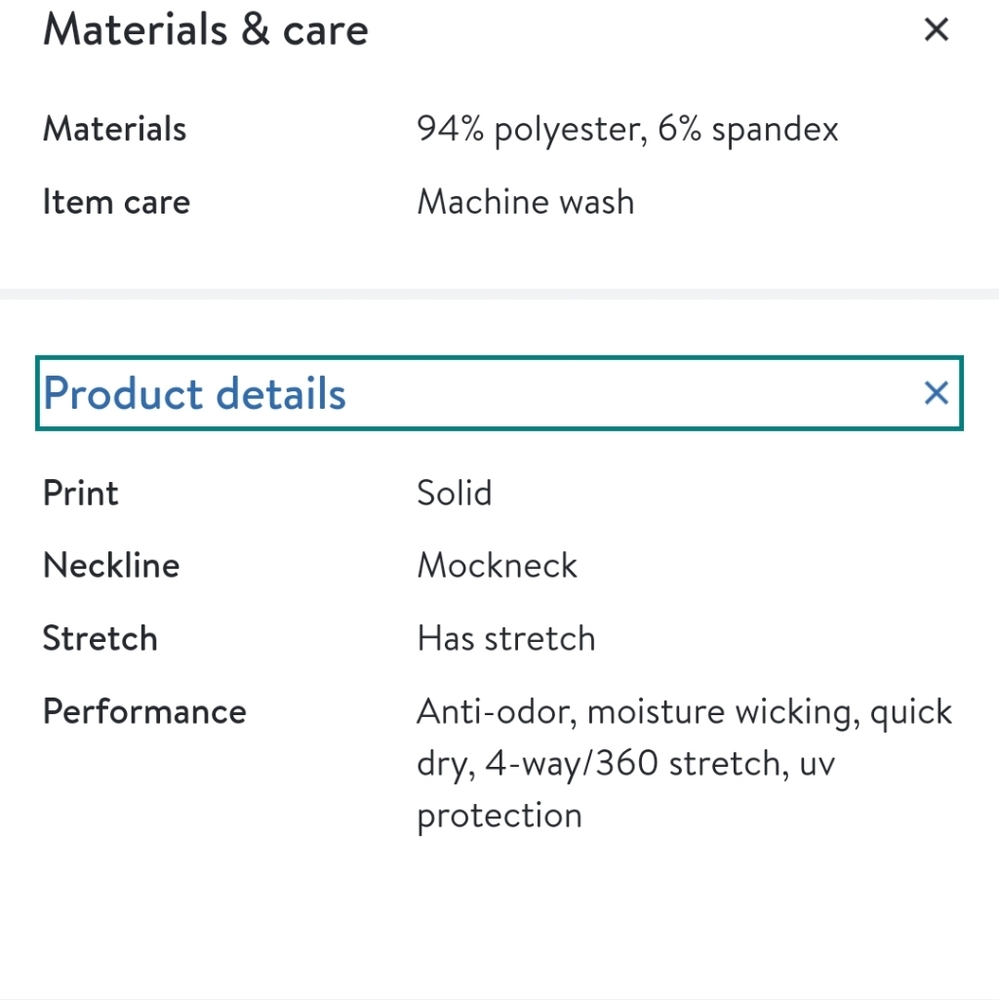Click the Product details heading
Viewport: 999px width, 1000px height.
click(x=195, y=393)
